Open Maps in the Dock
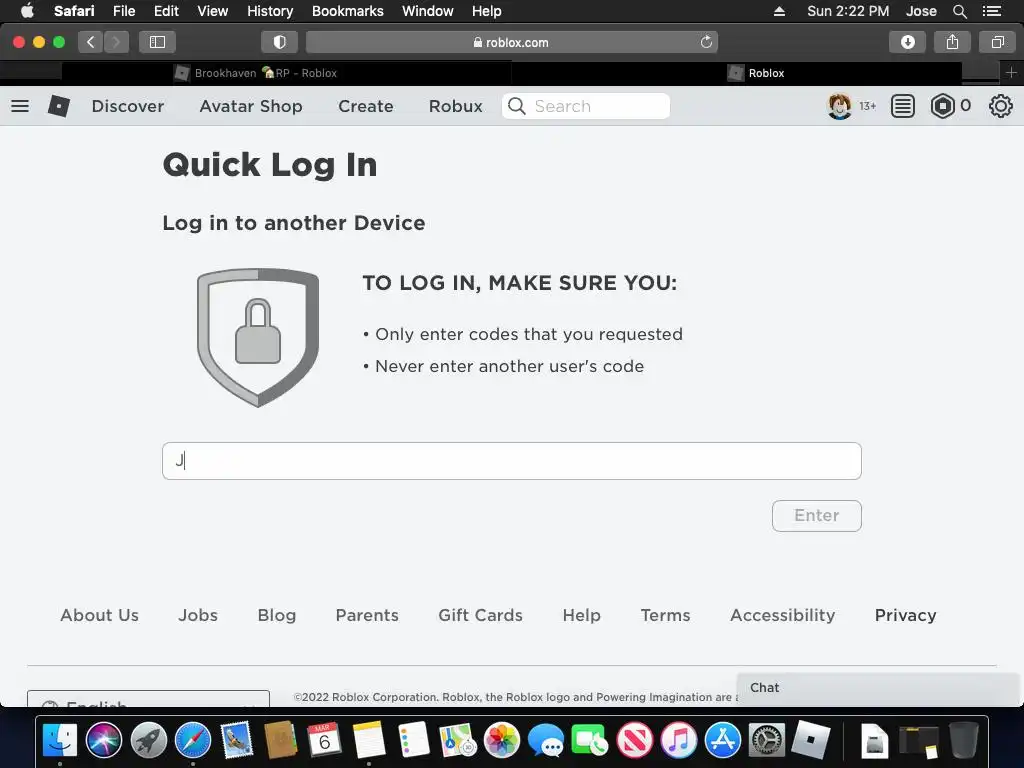 [x=458, y=740]
